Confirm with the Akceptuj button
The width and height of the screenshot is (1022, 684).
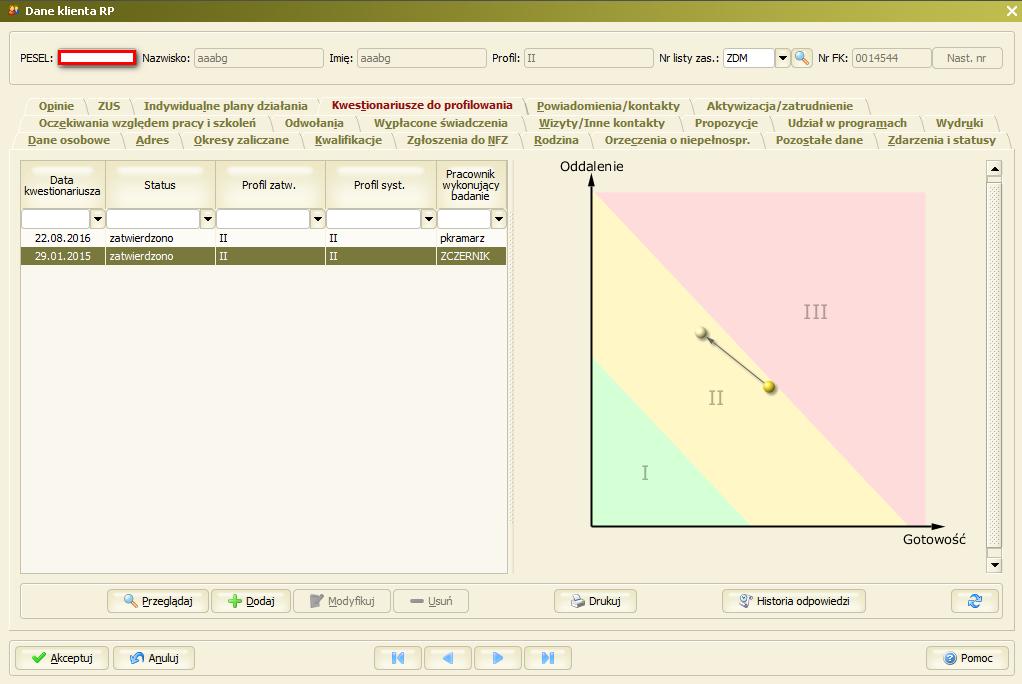[x=63, y=658]
